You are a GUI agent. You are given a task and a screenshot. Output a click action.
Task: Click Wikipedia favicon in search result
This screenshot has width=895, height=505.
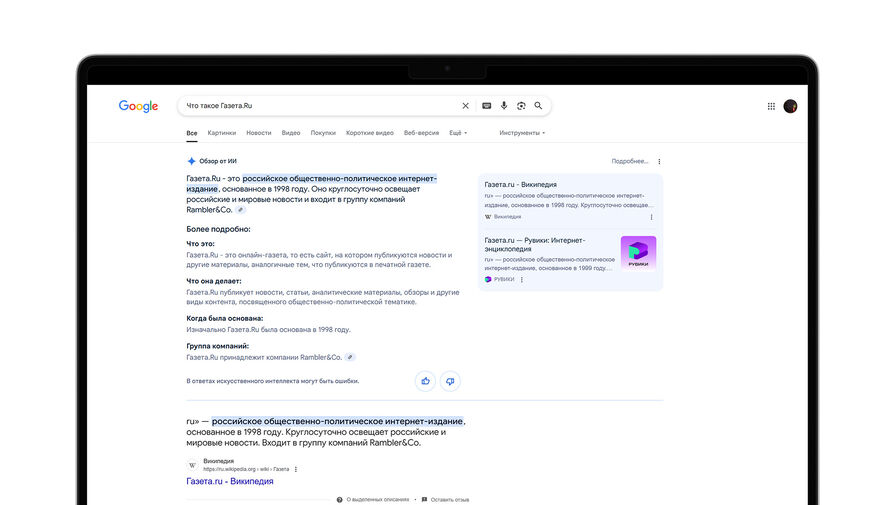click(192, 465)
